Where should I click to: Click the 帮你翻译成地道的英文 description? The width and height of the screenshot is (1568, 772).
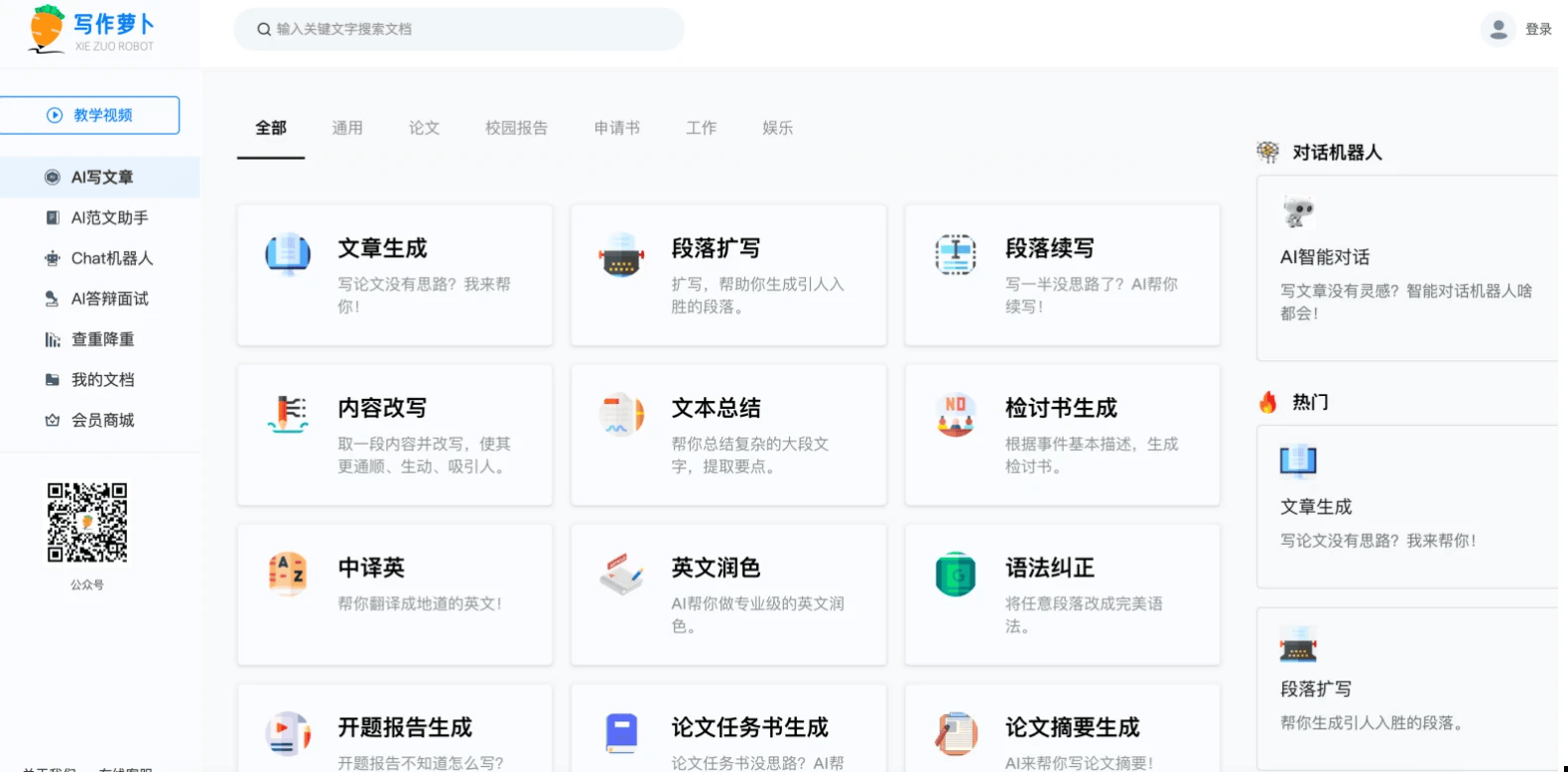(x=420, y=603)
